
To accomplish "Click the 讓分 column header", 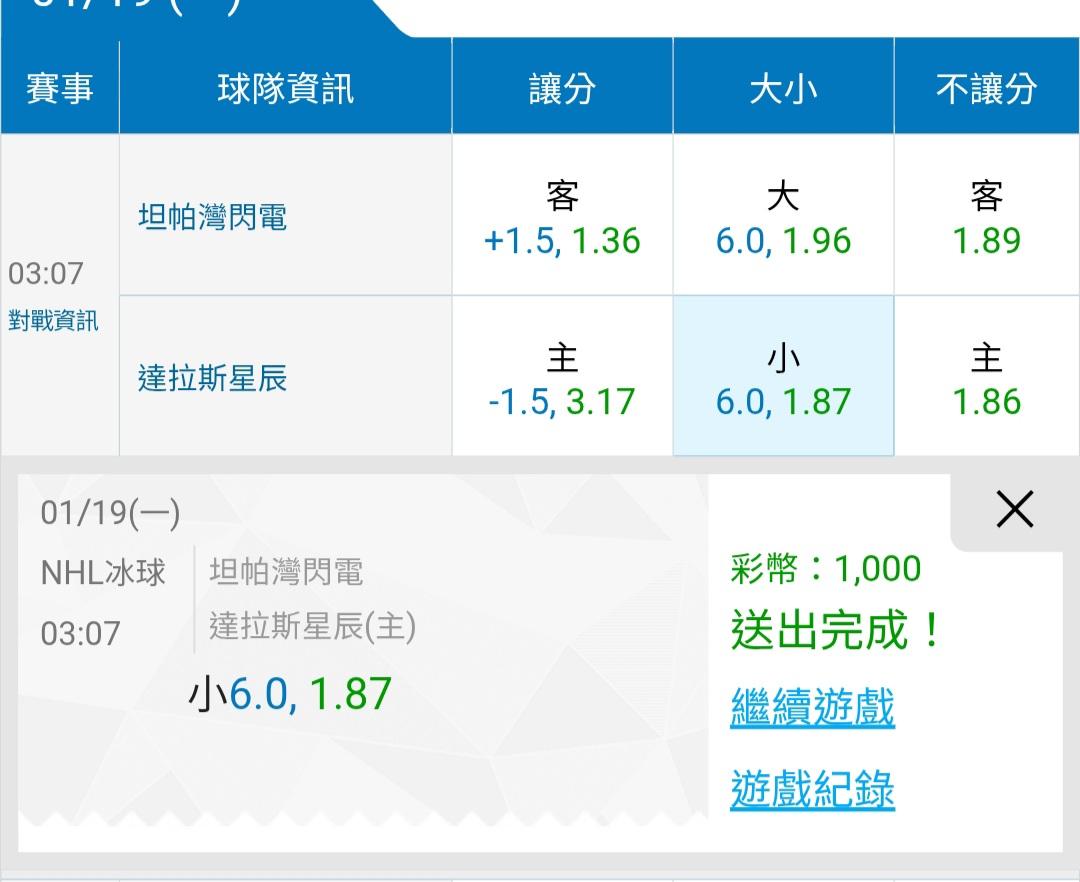I will coord(562,87).
